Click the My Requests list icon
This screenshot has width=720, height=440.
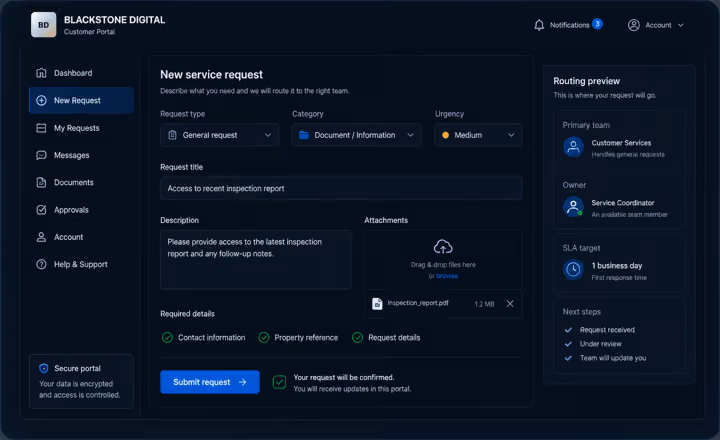(x=41, y=128)
